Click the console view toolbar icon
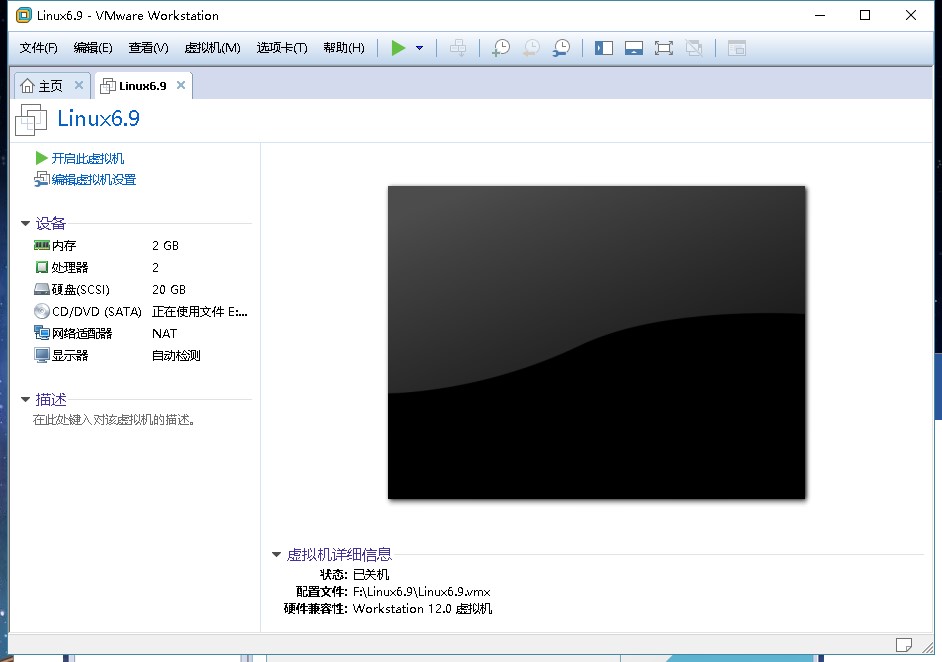 click(737, 48)
